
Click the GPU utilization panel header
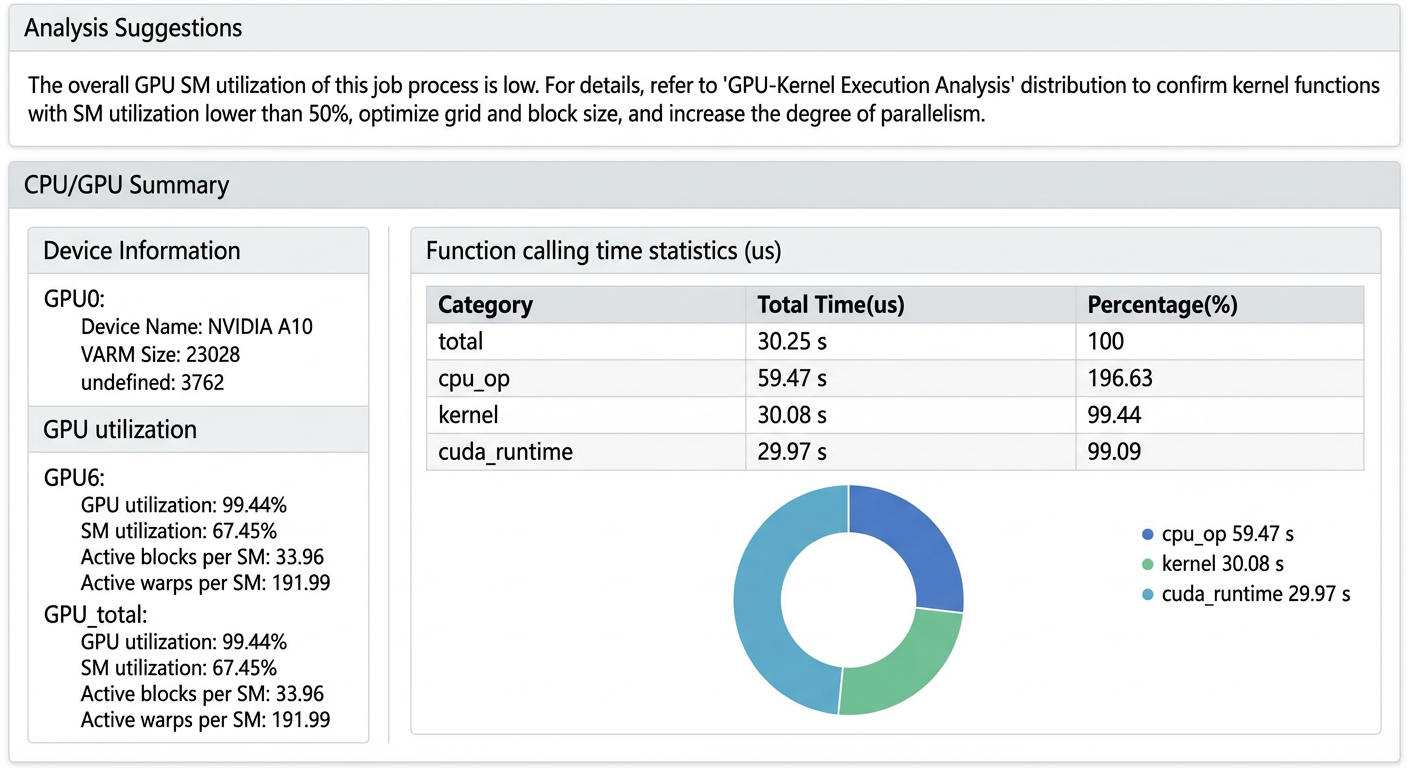pyautogui.click(x=198, y=429)
